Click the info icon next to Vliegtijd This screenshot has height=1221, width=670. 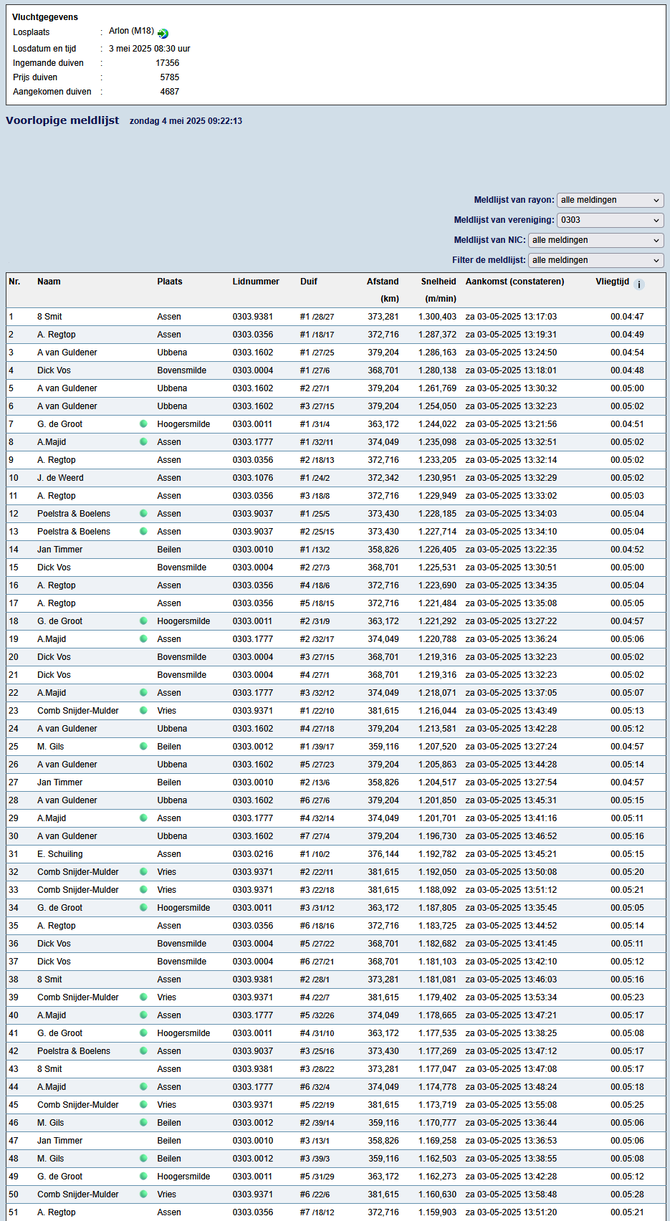[x=640, y=284]
